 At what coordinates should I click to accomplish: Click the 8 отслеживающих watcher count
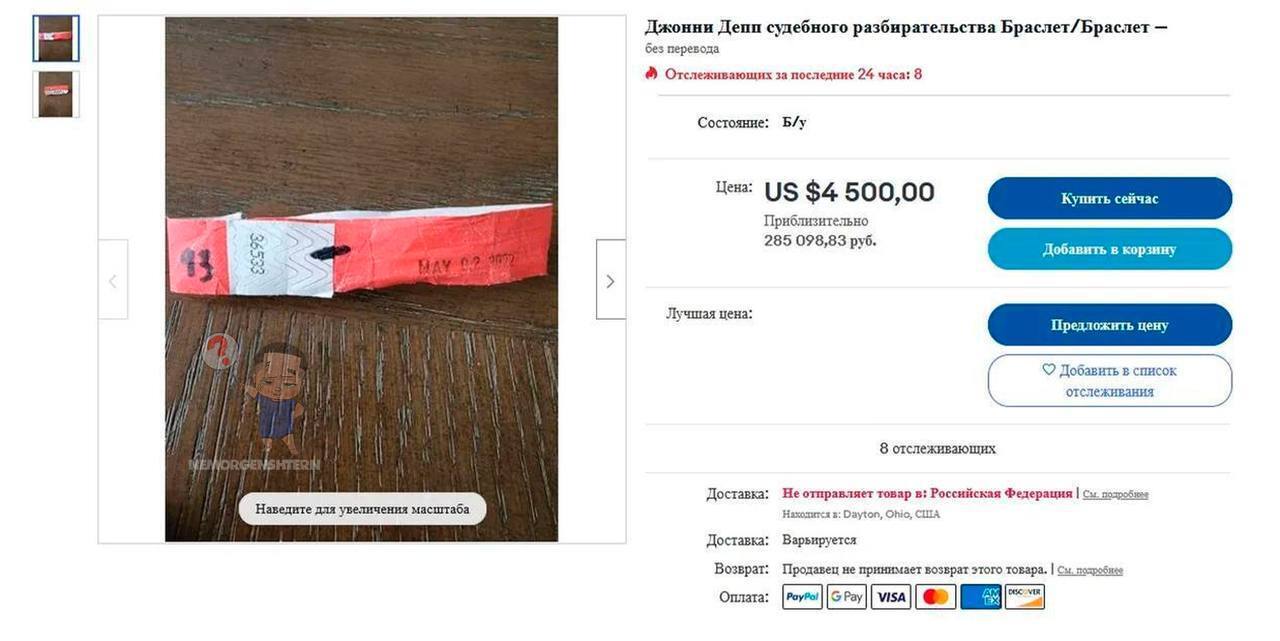937,448
